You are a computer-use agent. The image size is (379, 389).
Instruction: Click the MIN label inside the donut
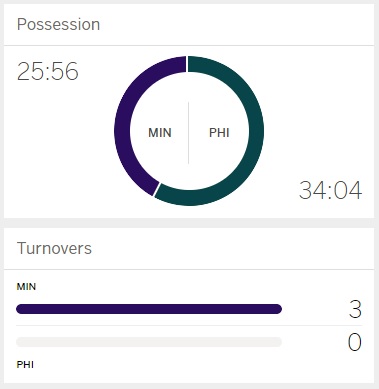[x=160, y=133]
